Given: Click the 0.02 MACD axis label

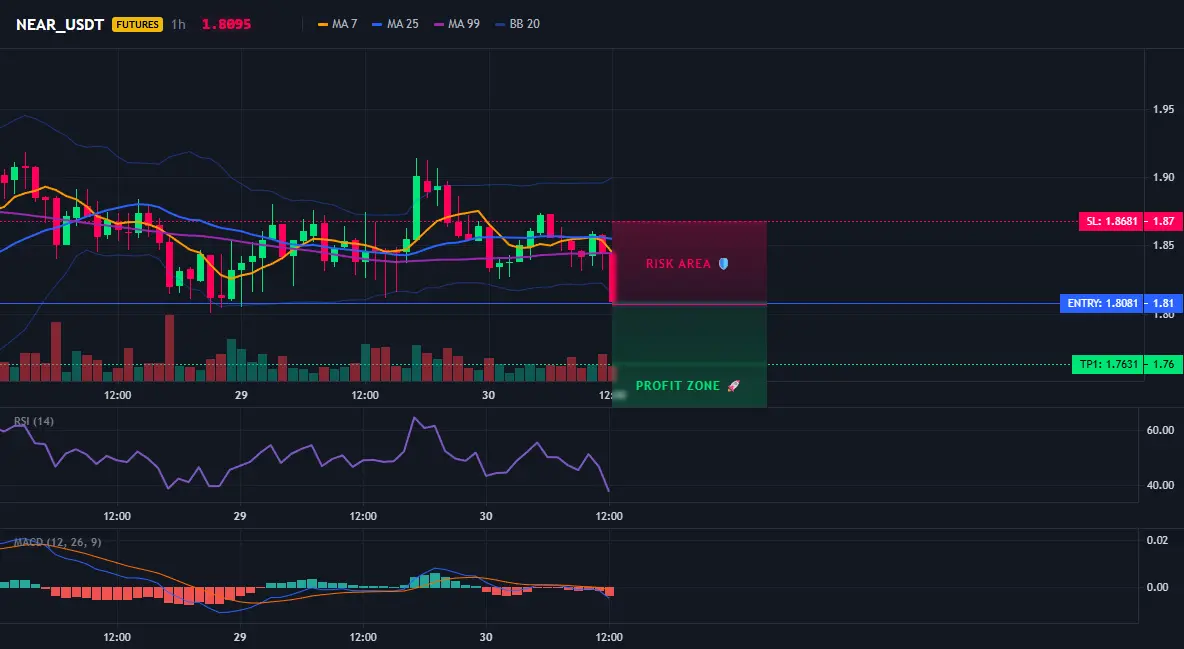Looking at the screenshot, I should 1157,540.
